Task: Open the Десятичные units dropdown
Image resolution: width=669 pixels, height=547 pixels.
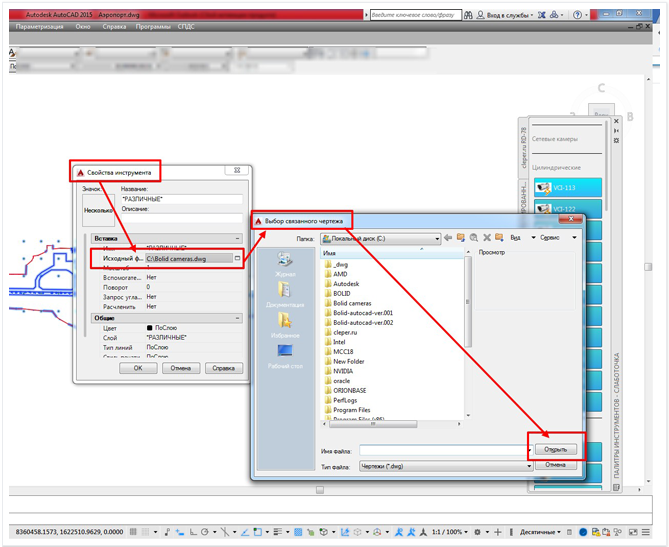Action: click(x=540, y=532)
